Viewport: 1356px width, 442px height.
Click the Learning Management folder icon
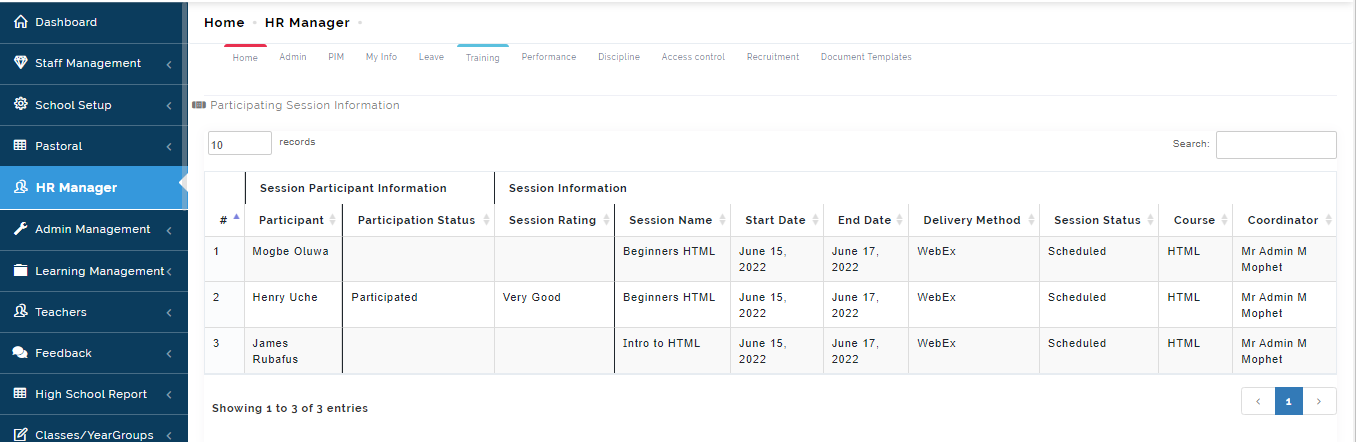click(20, 270)
